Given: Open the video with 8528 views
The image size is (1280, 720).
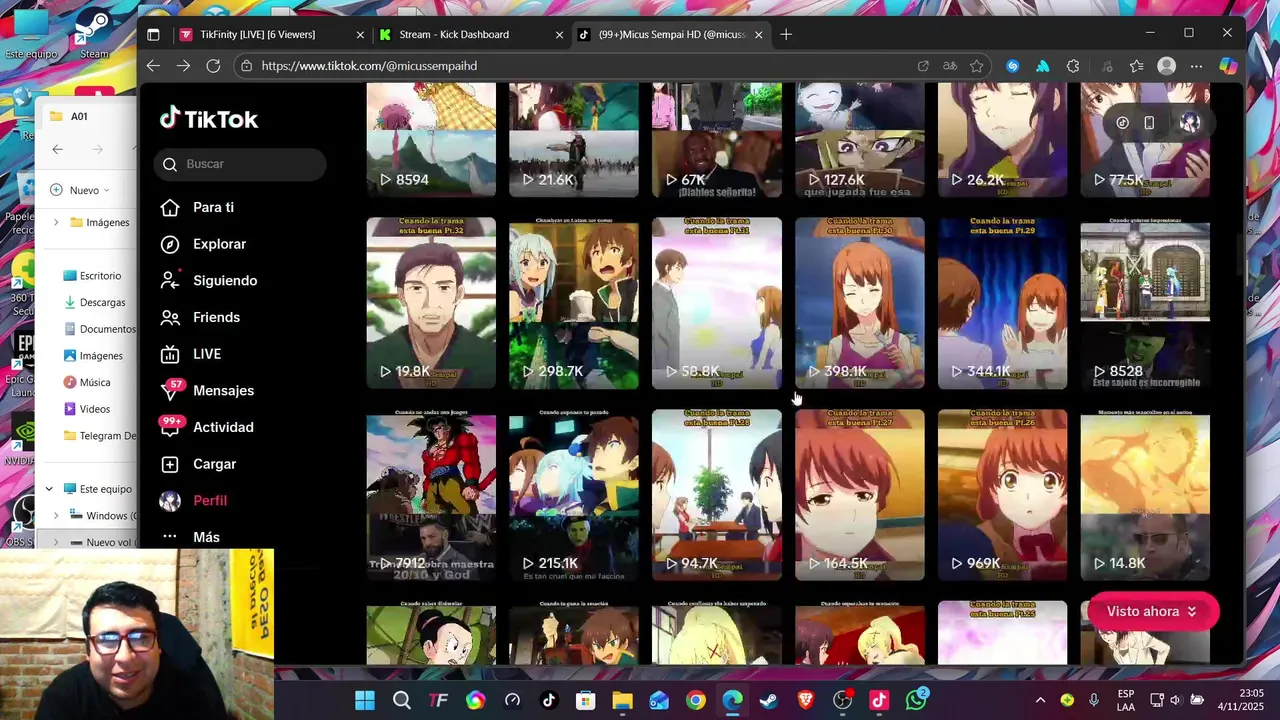Looking at the screenshot, I should pyautogui.click(x=1145, y=303).
